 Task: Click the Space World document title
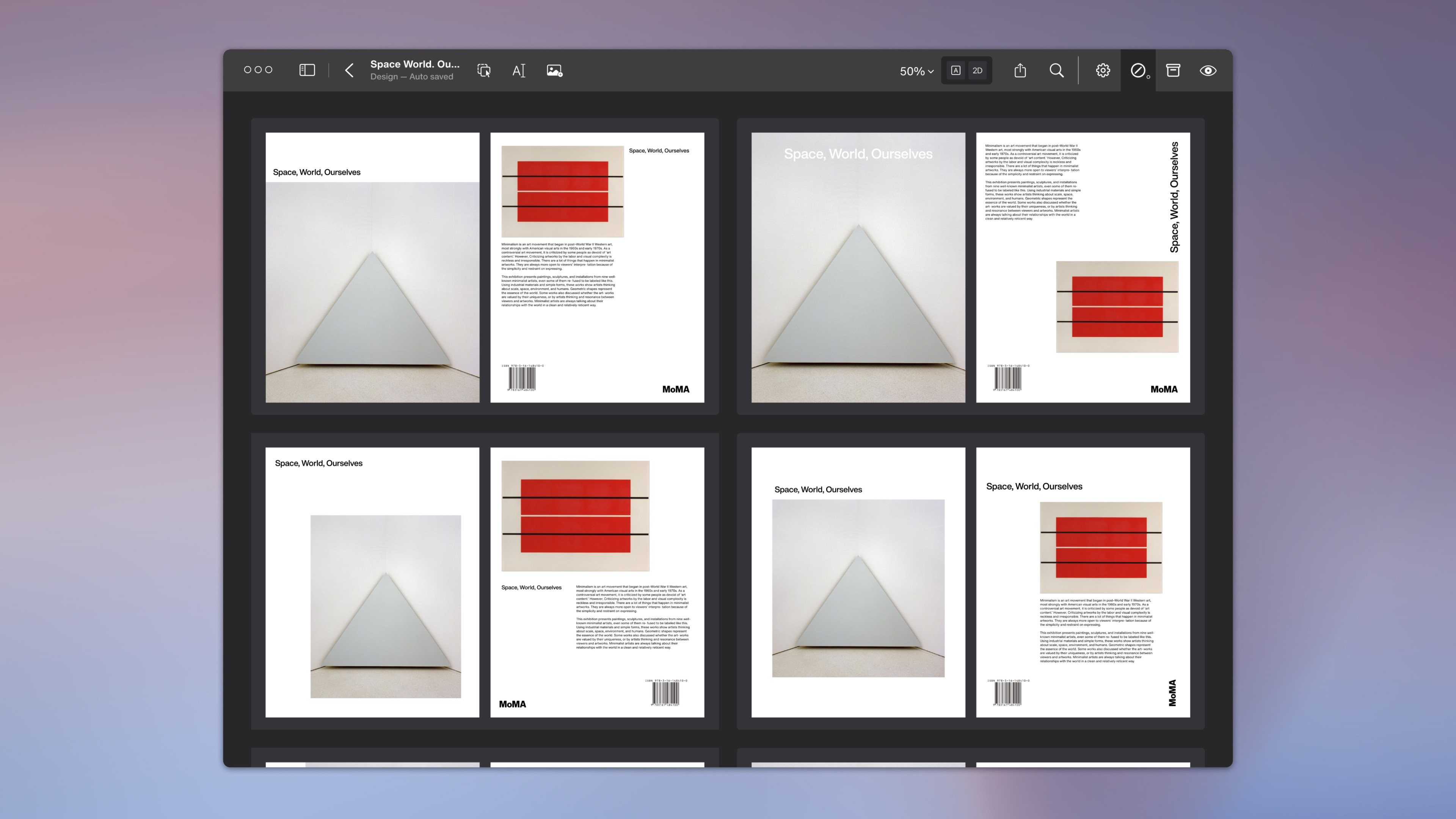point(414,64)
